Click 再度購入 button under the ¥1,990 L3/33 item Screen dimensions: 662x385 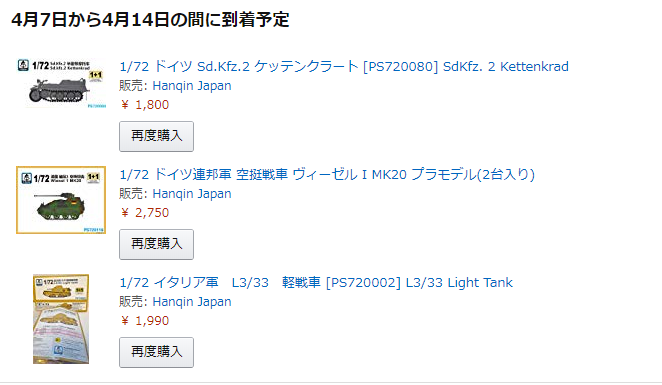tap(157, 352)
